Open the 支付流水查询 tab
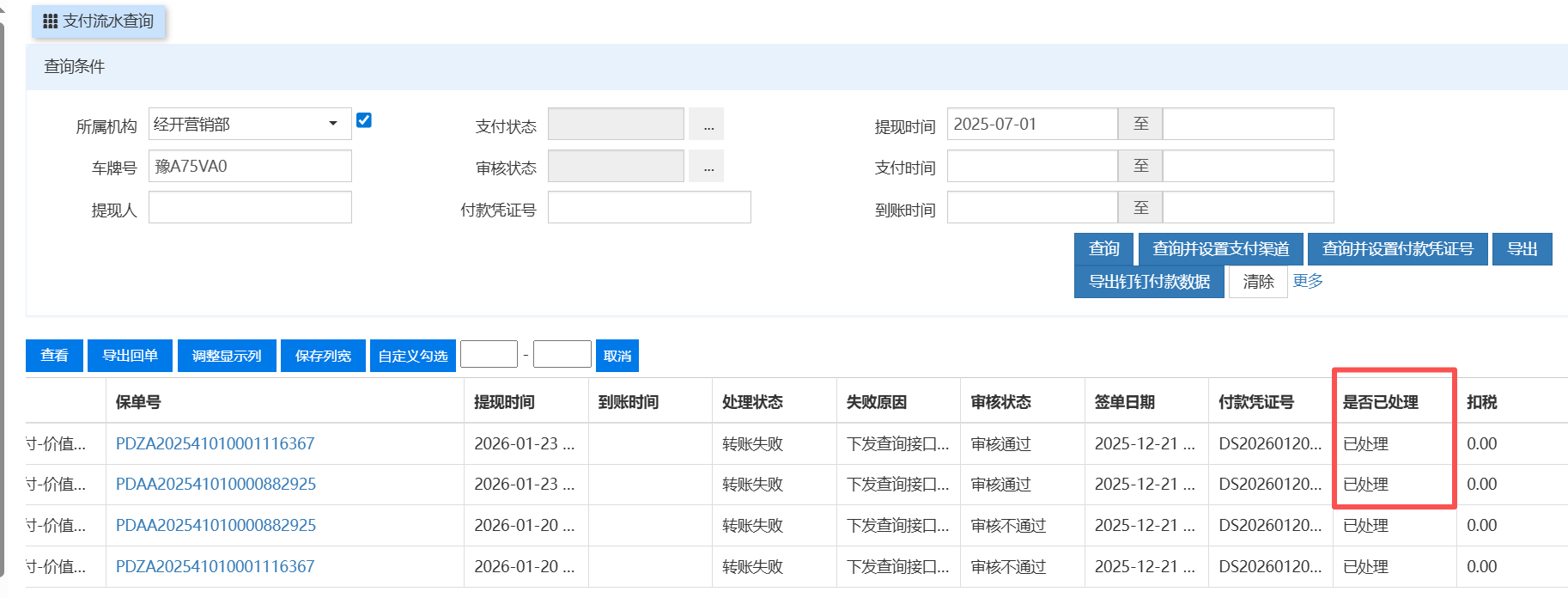The width and height of the screenshot is (1568, 598). (99, 21)
